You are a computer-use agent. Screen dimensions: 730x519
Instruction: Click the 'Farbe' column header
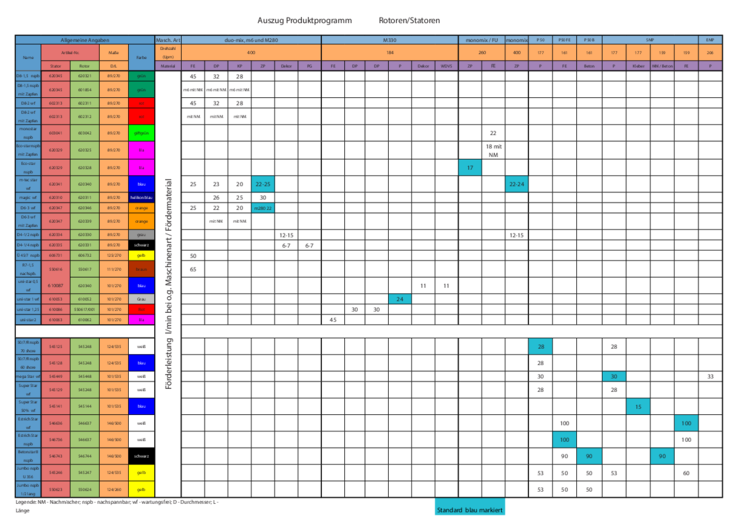(x=142, y=57)
